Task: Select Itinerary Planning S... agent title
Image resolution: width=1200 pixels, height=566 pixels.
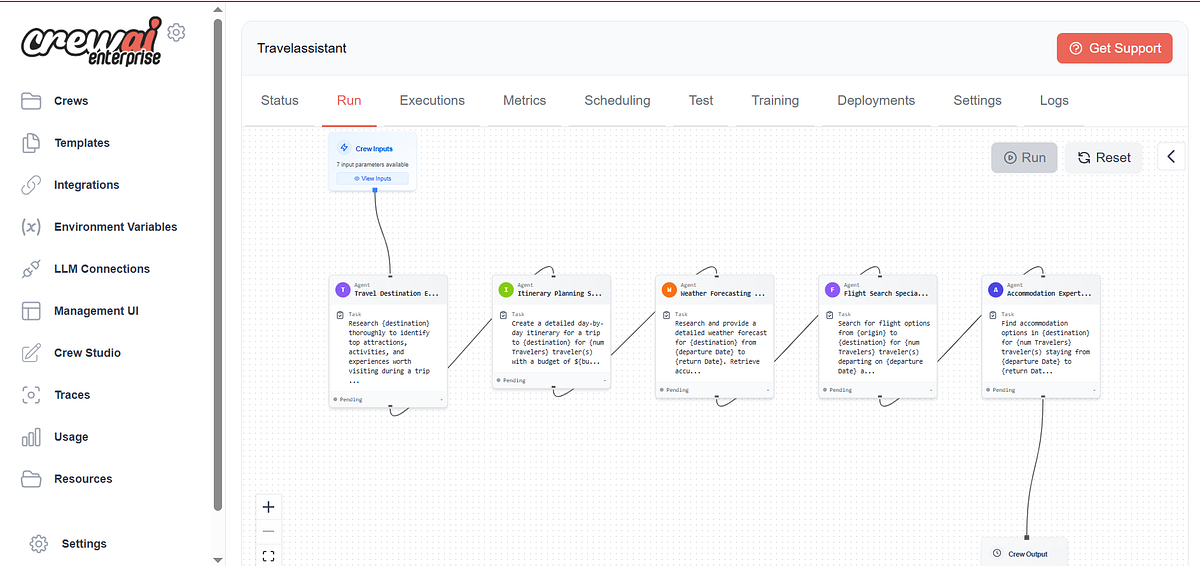Action: coord(559,294)
